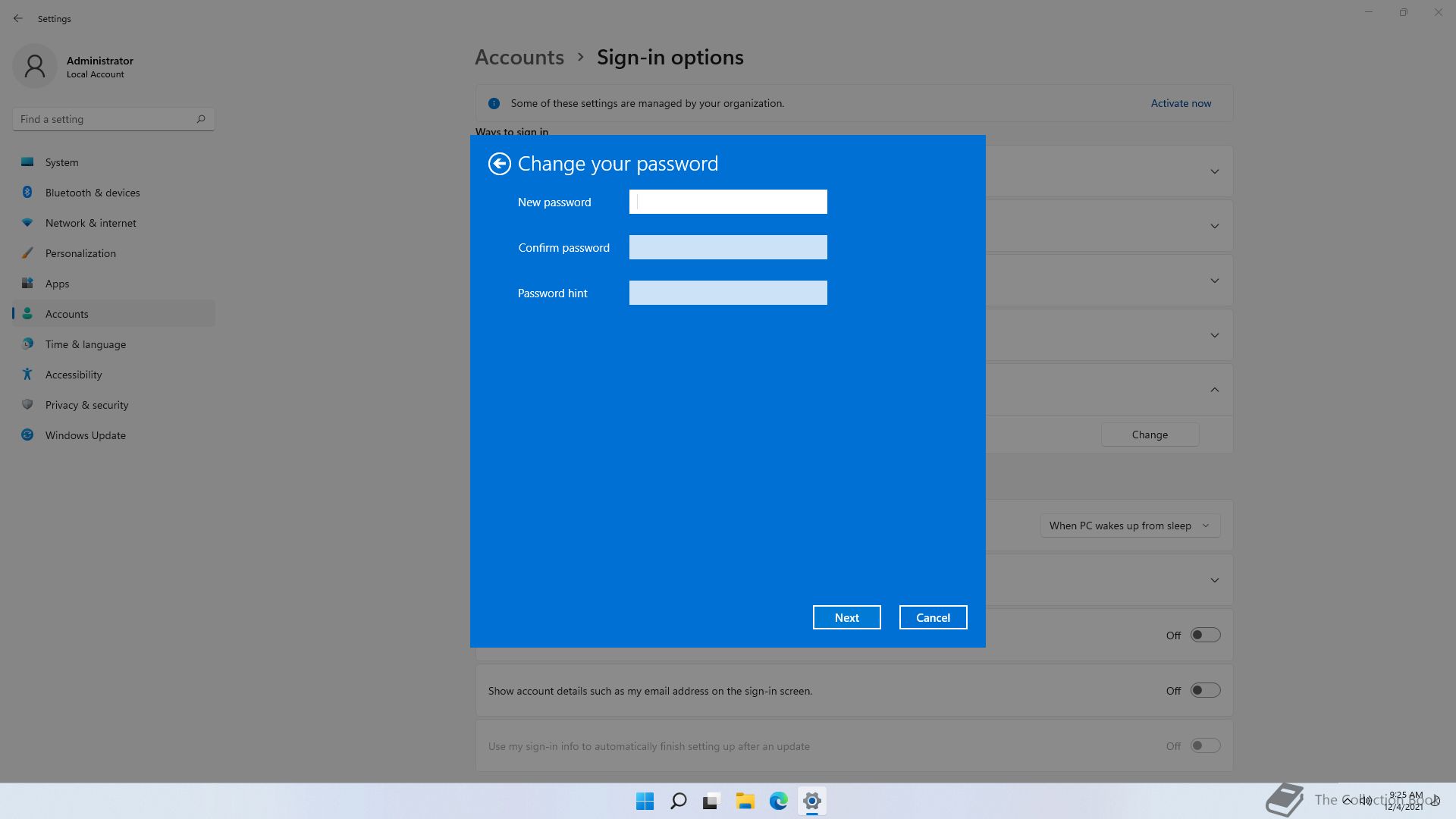The height and width of the screenshot is (819, 1456).
Task: Click the Windows Start button
Action: coord(645,801)
